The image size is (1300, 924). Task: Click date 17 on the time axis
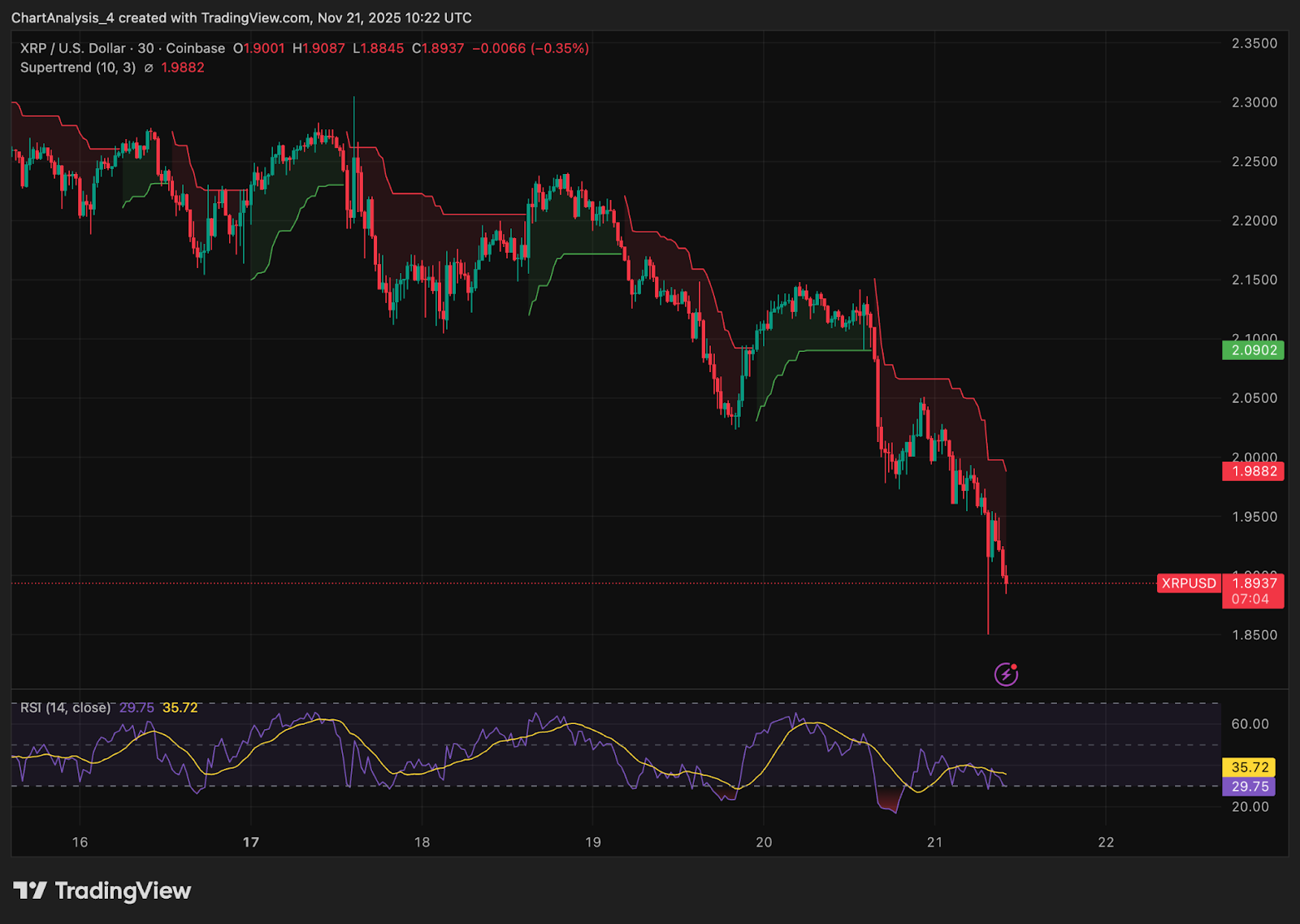tap(251, 842)
